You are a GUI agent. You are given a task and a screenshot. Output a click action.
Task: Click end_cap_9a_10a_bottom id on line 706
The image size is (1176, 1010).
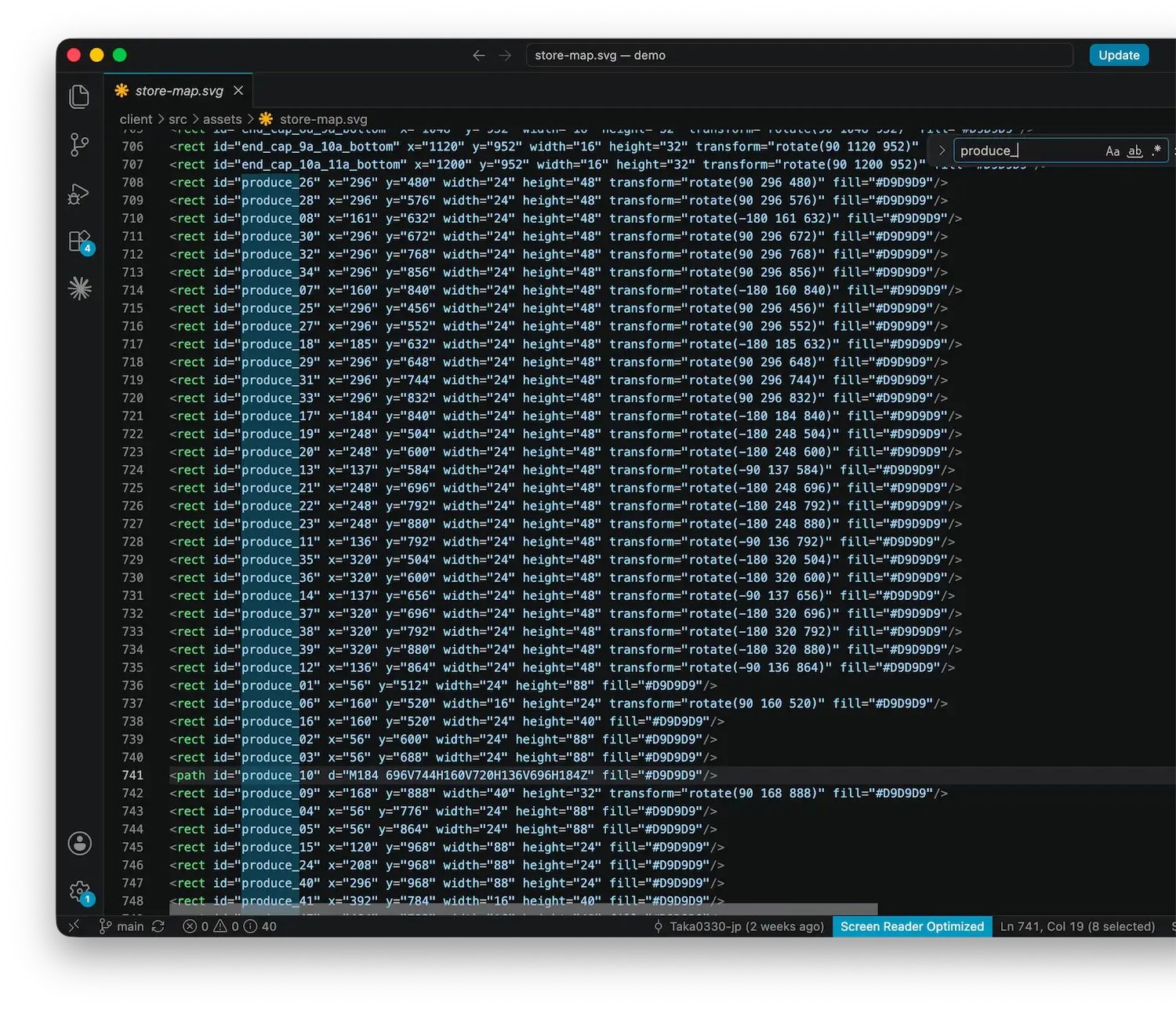point(318,147)
